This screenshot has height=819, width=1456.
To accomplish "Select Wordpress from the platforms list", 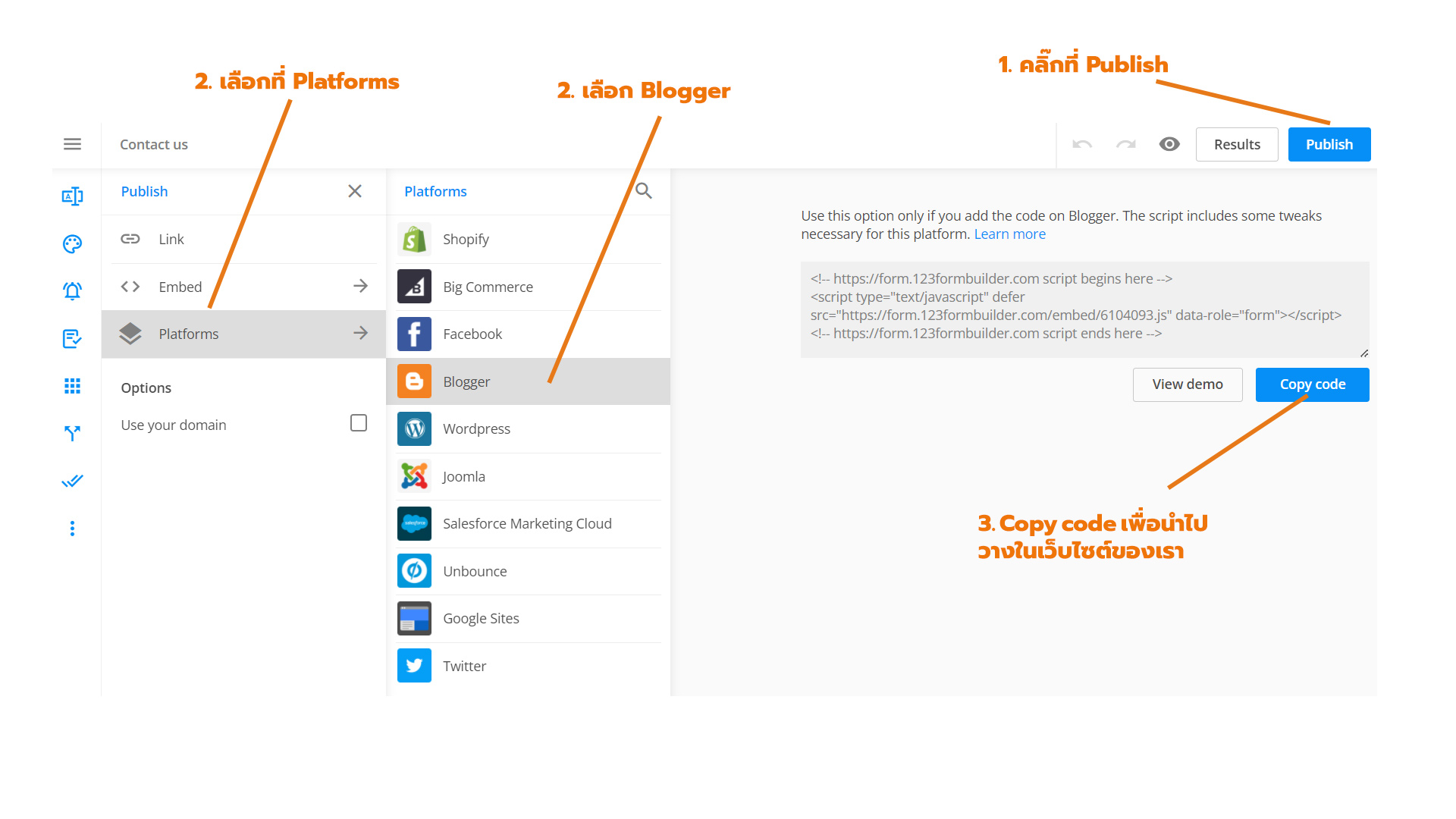I will pyautogui.click(x=476, y=428).
